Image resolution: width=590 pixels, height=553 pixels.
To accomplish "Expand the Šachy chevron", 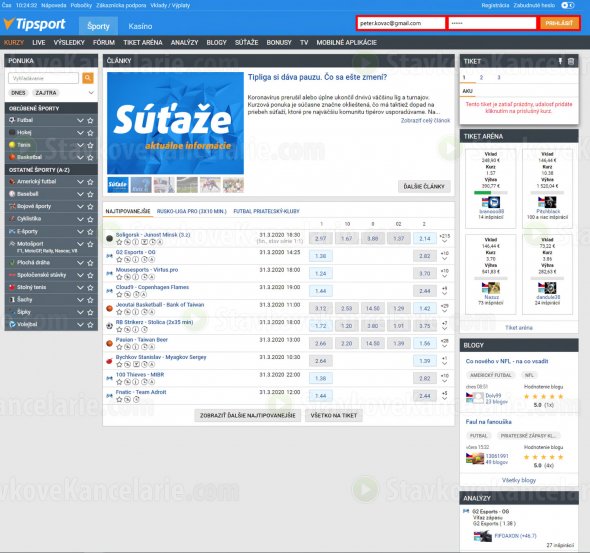I will 80,300.
